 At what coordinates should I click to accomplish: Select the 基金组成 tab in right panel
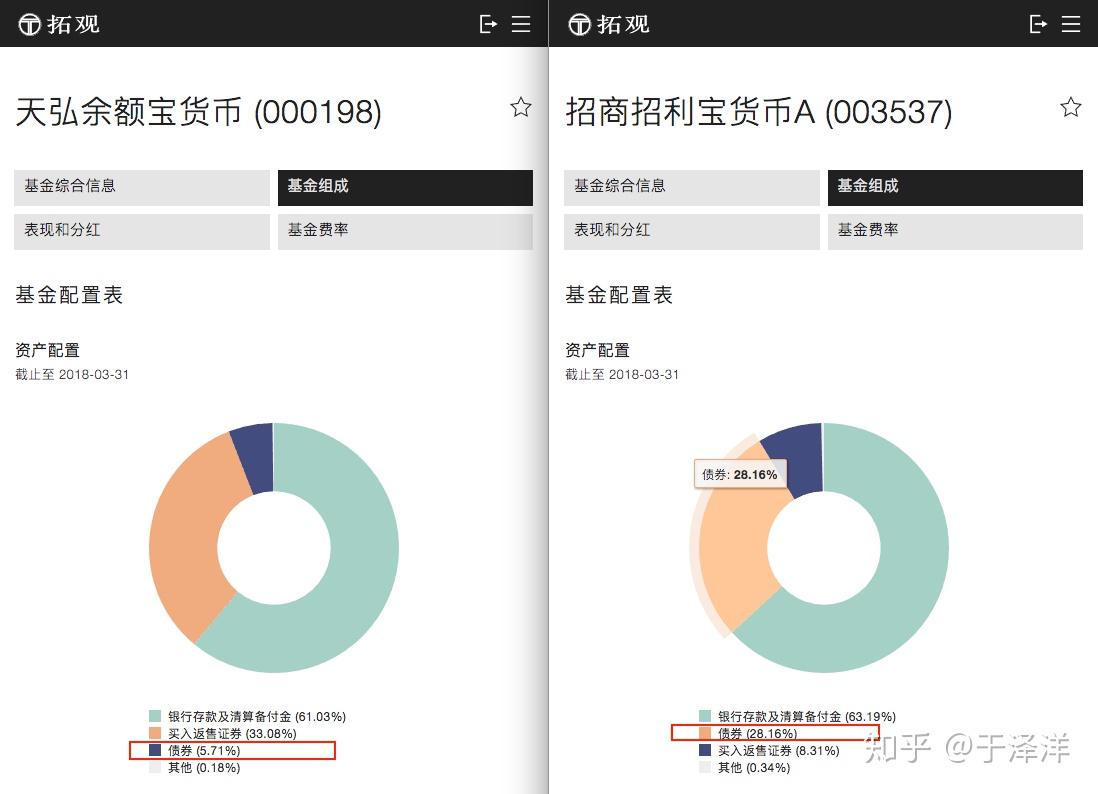tap(955, 187)
